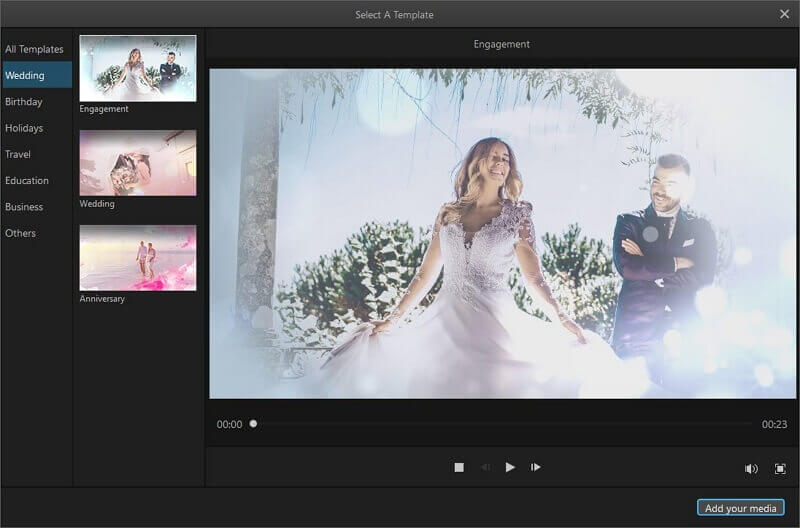This screenshot has height=528, width=800.
Task: Click the Anniversary label under its thumbnail
Action: pyautogui.click(x=102, y=298)
